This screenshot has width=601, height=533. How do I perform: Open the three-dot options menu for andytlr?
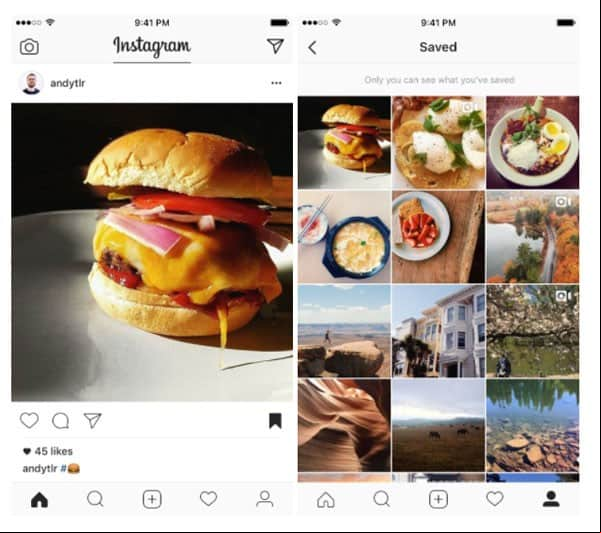[x=276, y=83]
